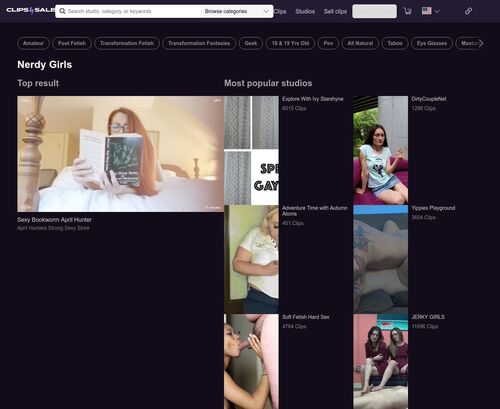Go to the Studios page
Viewport: 500px width, 409px height.
[305, 11]
